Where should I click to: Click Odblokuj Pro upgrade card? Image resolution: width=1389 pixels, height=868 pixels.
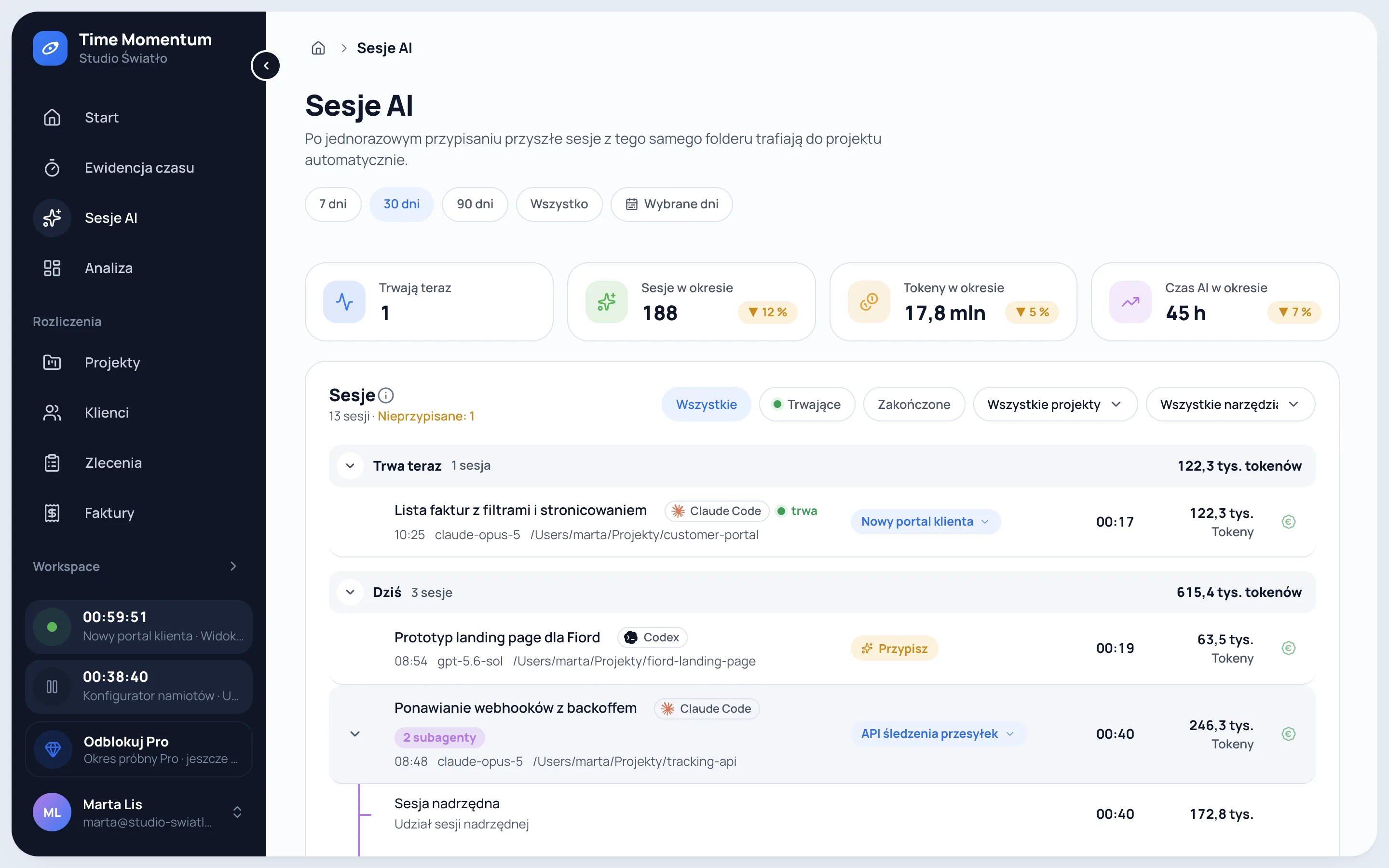point(139,750)
